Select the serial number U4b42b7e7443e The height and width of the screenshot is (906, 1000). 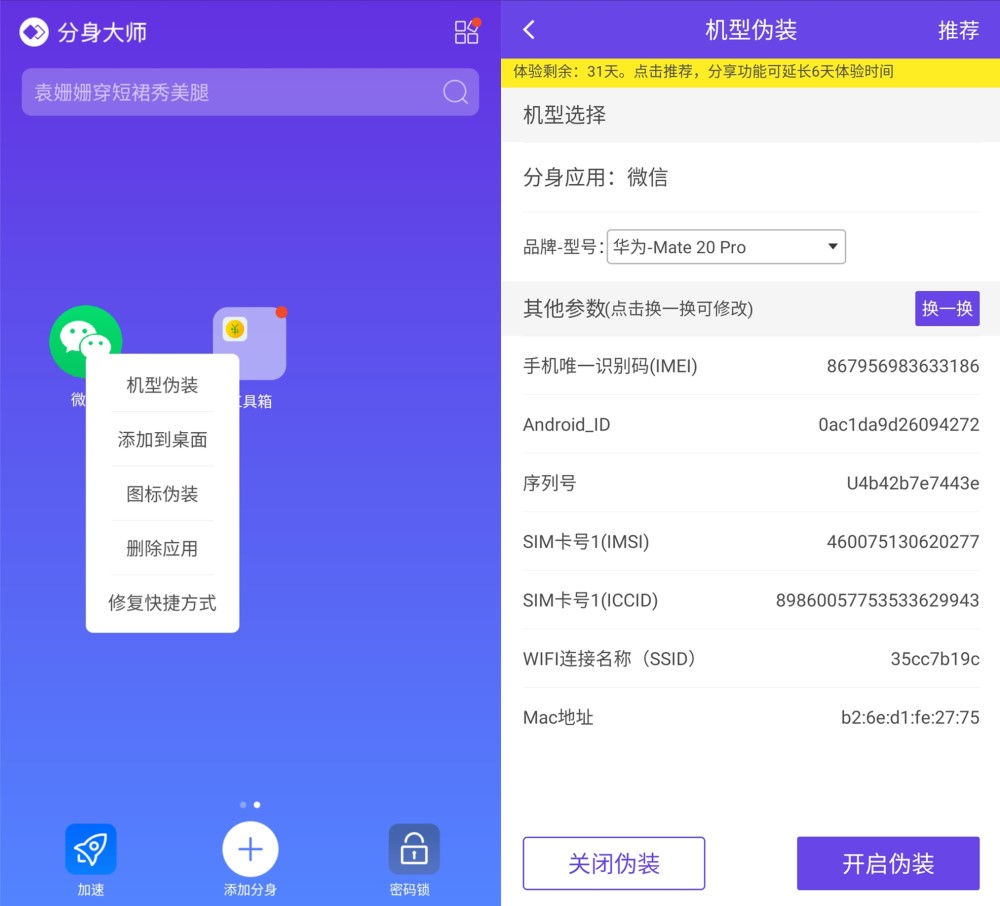pyautogui.click(x=913, y=483)
